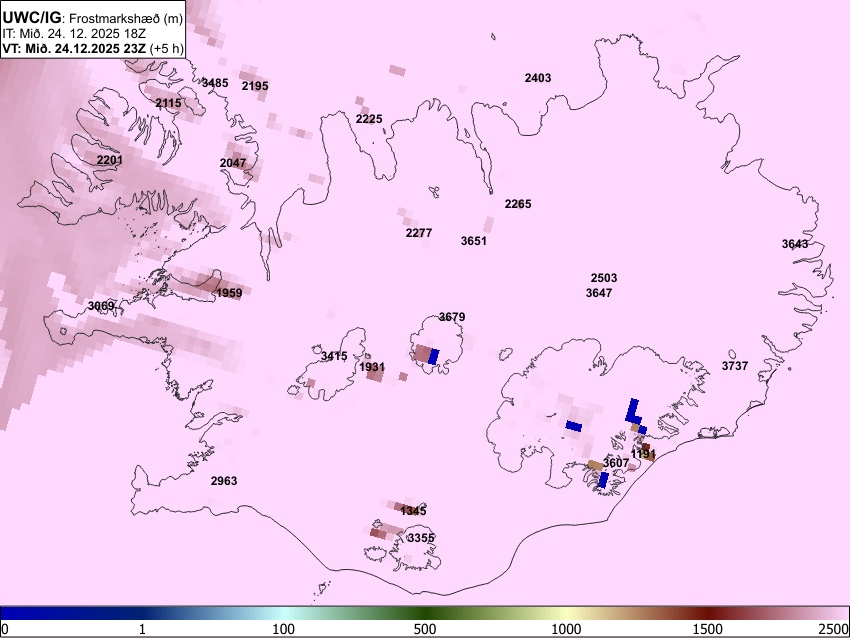This screenshot has width=850, height=638.
Task: Click the UWC/IG Frostmarkshæð title text
Action: pos(93,17)
